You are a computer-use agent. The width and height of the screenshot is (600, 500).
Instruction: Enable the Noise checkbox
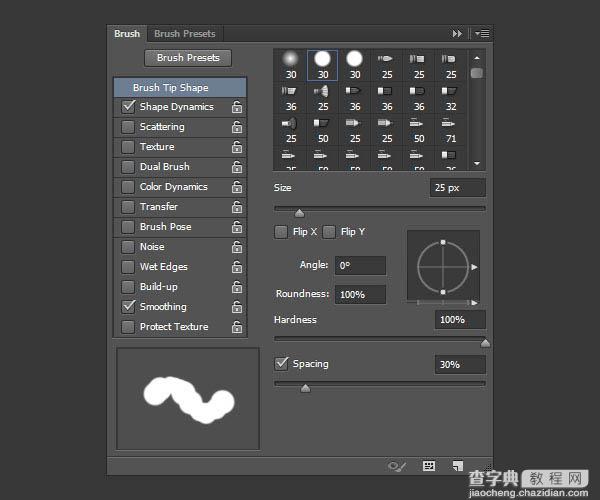128,247
